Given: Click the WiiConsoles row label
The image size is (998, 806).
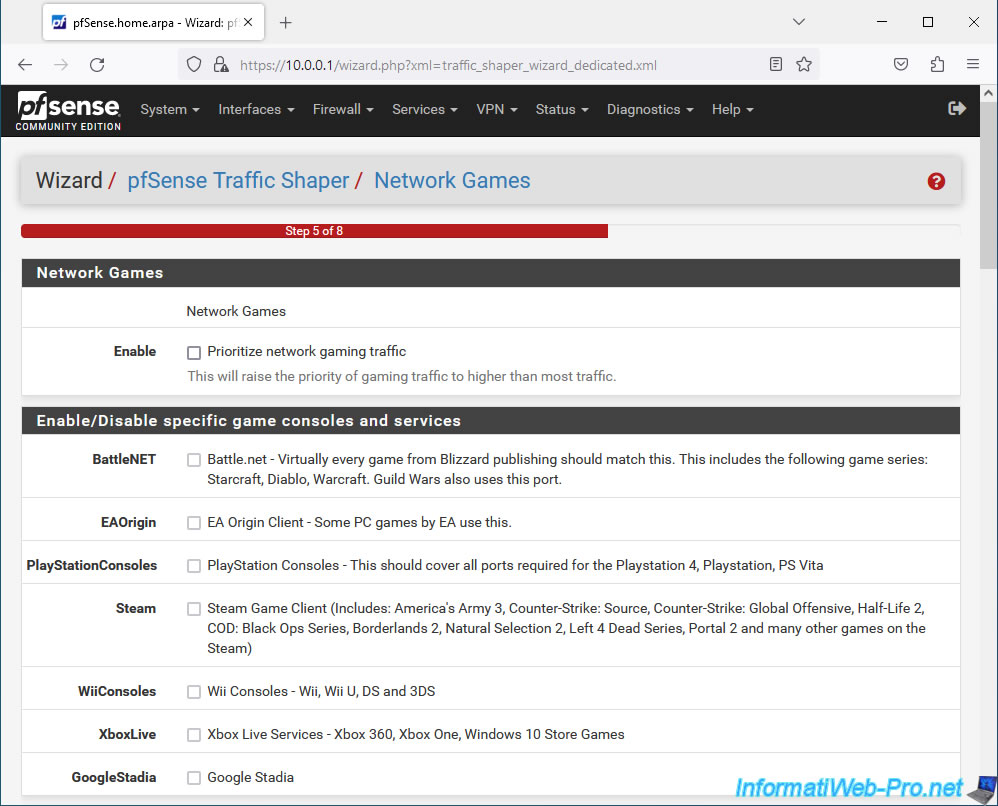Looking at the screenshot, I should pyautogui.click(x=117, y=691).
